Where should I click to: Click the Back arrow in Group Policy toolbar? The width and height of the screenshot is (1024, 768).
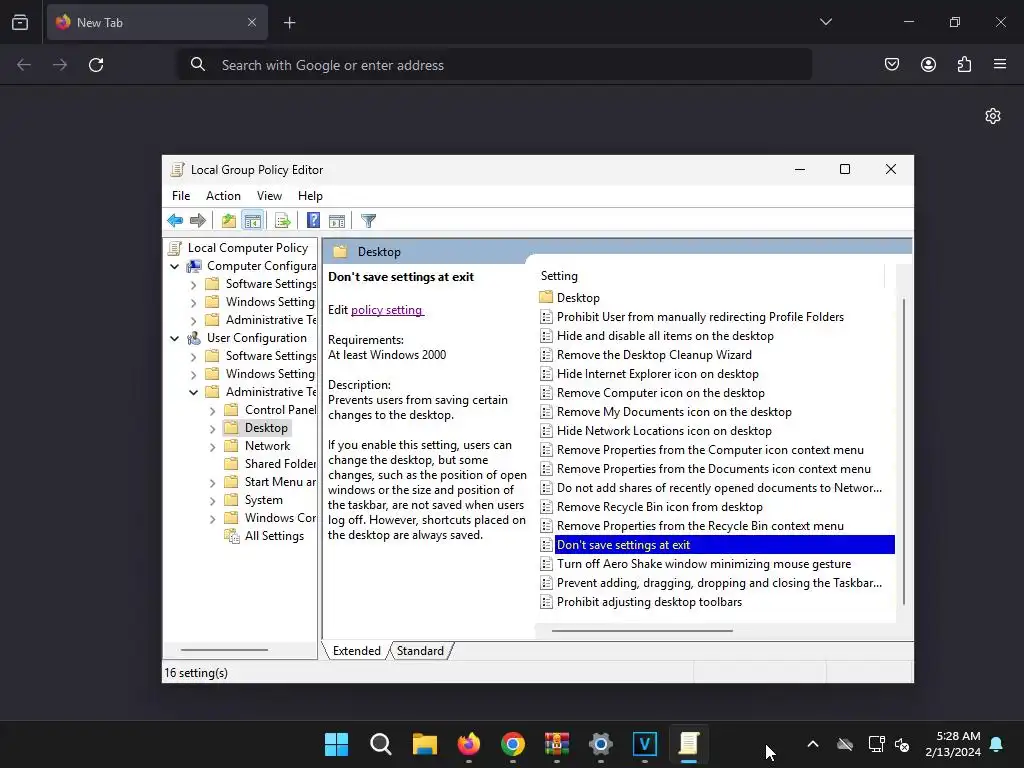[x=175, y=221]
